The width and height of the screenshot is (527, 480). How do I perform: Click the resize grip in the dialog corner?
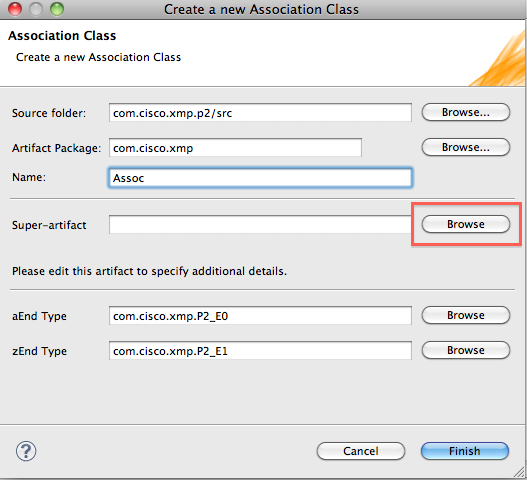click(520, 473)
